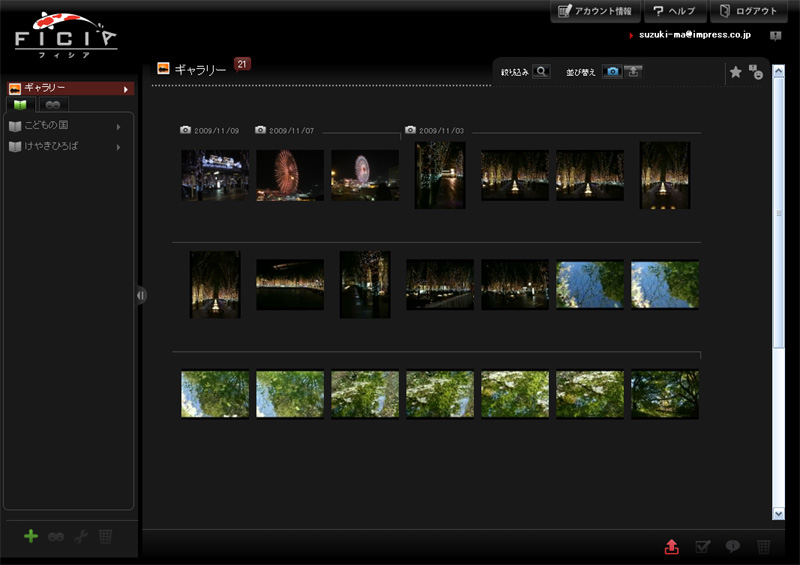
Task: Click the info speech bubble icon at bottom
Action: pos(733,547)
